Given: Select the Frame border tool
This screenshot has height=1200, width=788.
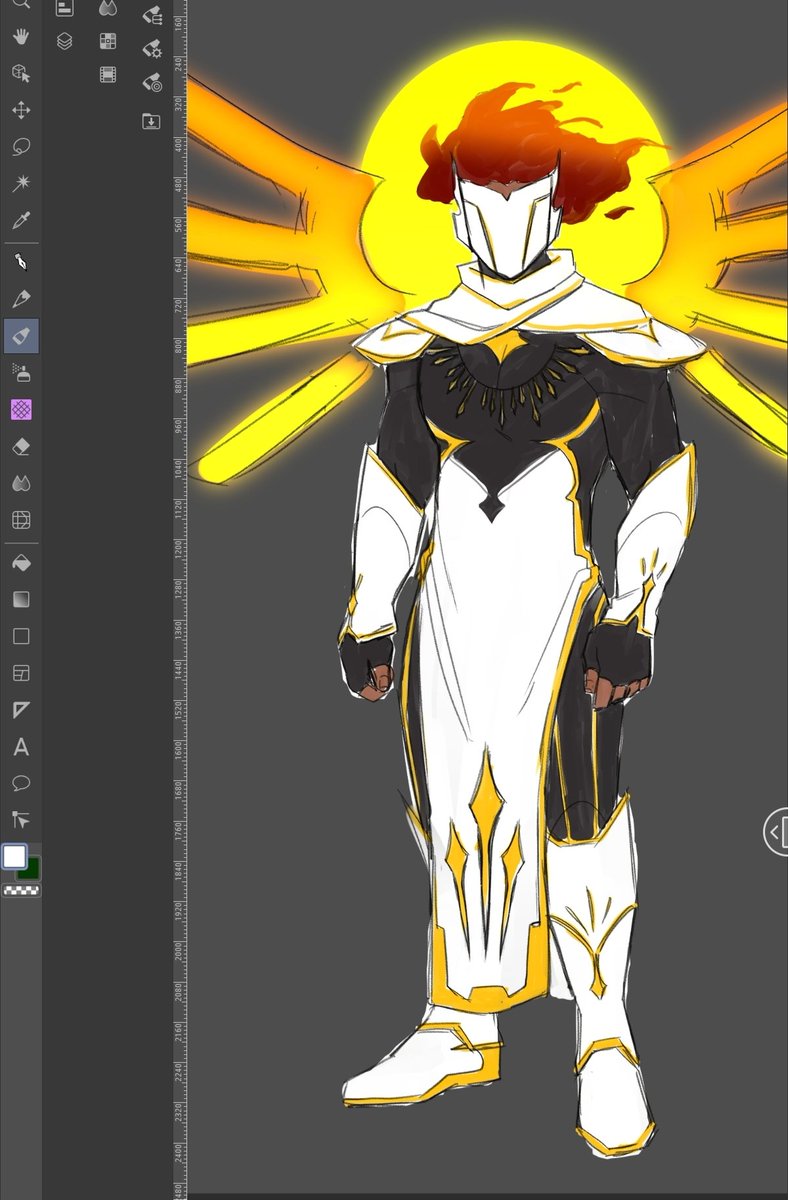Looking at the screenshot, I should (x=21, y=673).
